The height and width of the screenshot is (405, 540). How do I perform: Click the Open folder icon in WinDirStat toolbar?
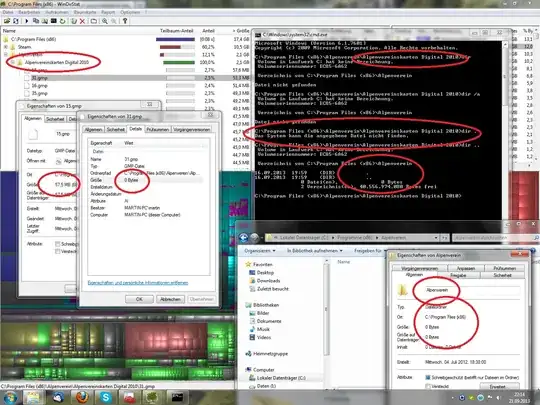pyautogui.click(x=7, y=21)
